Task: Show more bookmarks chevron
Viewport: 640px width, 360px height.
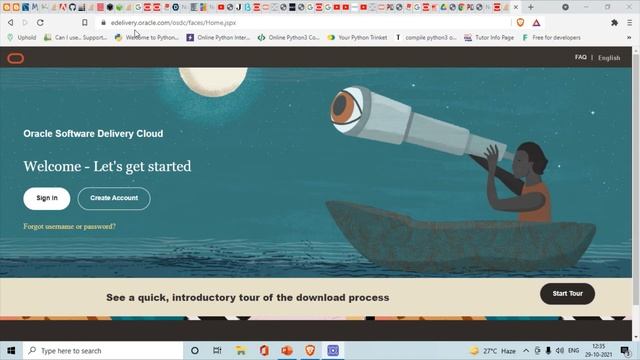Action: (629, 38)
